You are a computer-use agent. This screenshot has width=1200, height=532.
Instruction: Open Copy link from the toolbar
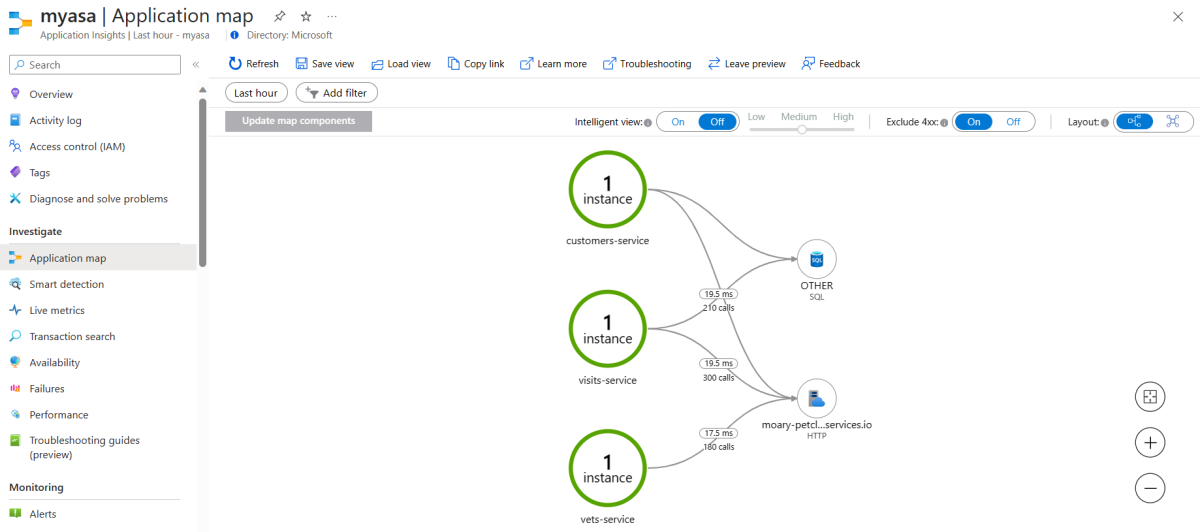475,64
